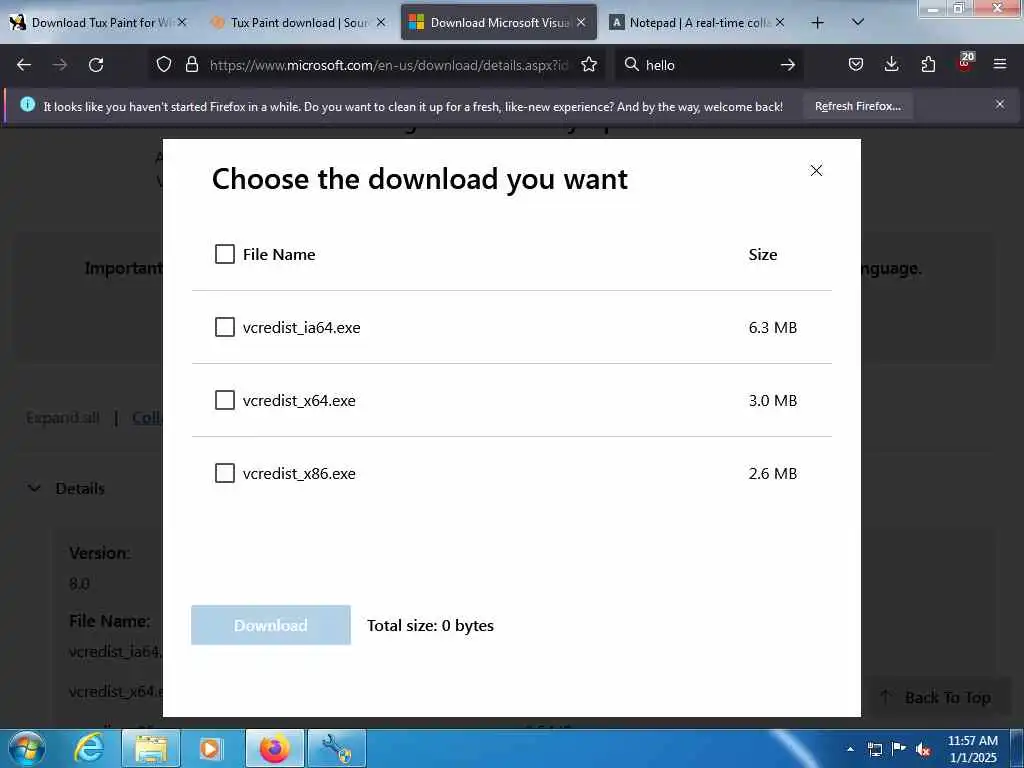Open the Pocket save icon
1024x768 pixels.
[x=856, y=65]
